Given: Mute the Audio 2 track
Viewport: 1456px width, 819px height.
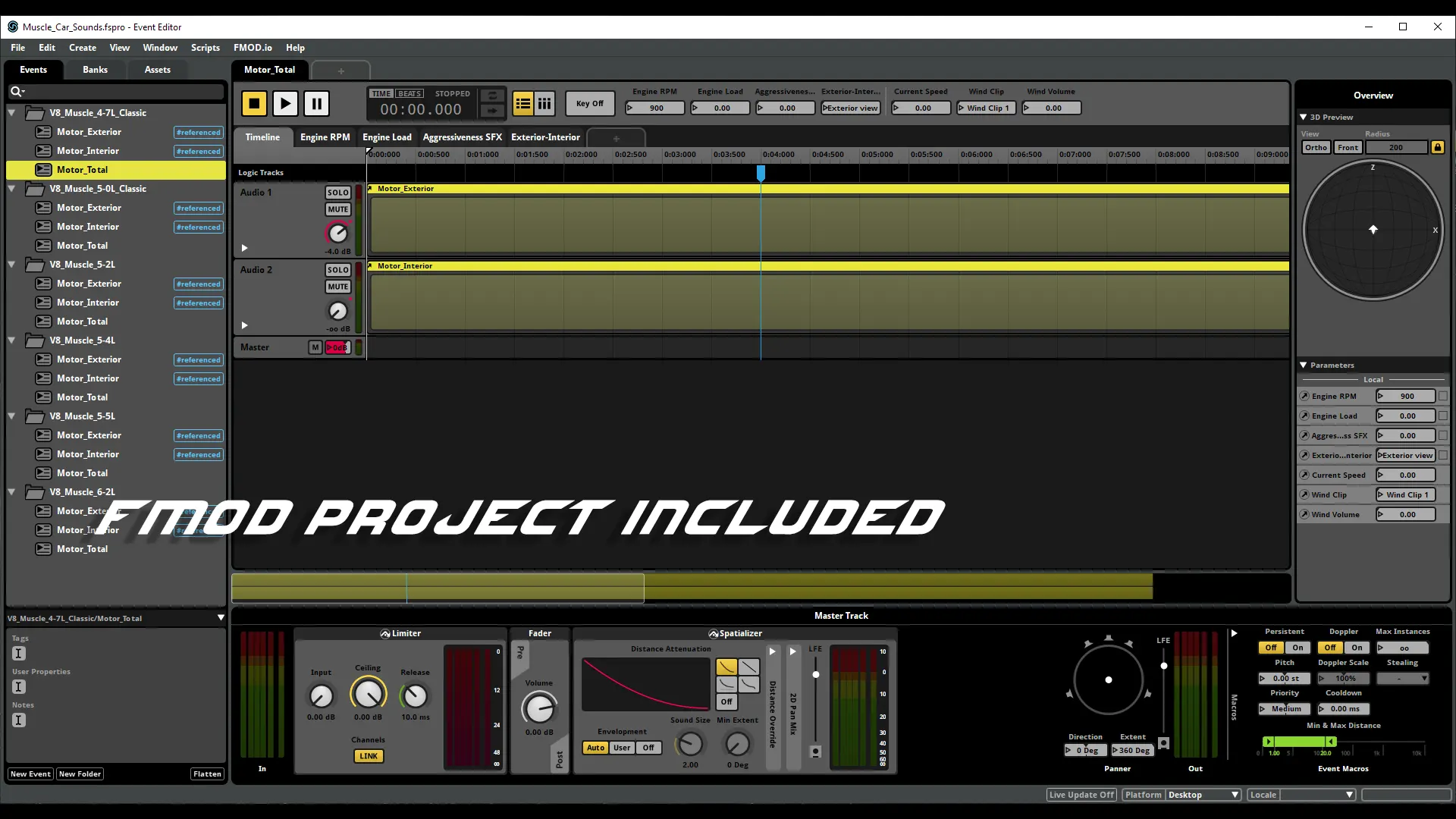Looking at the screenshot, I should pos(337,287).
